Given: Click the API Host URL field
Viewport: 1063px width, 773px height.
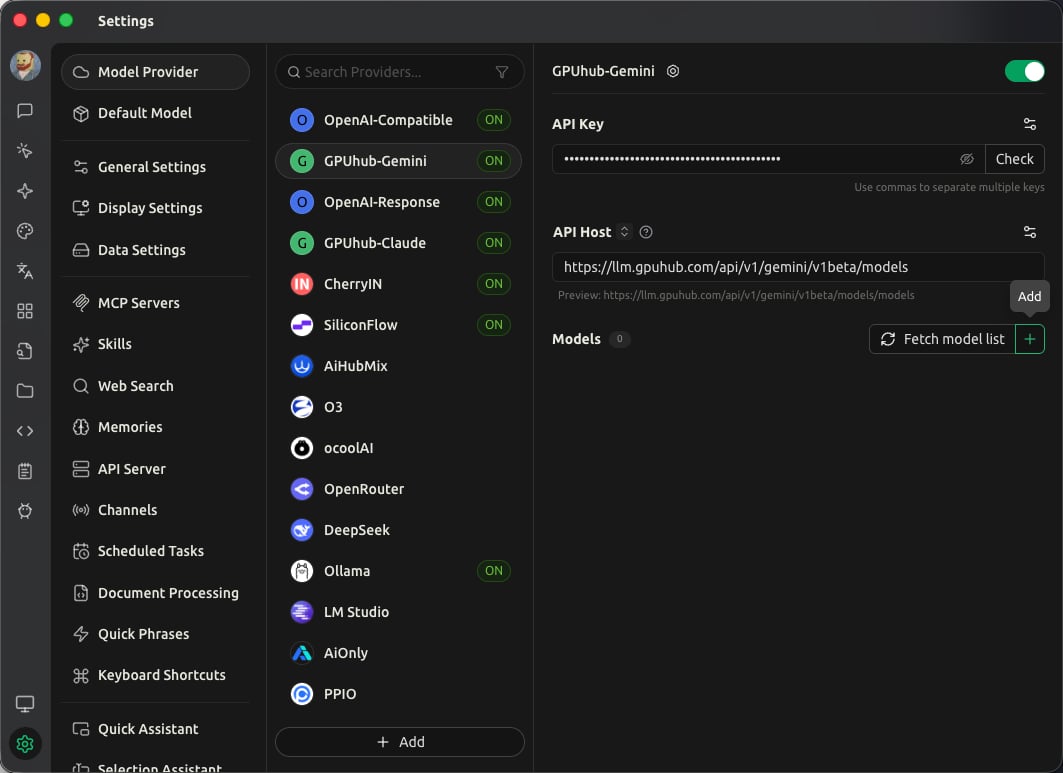Looking at the screenshot, I should pyautogui.click(x=799, y=267).
